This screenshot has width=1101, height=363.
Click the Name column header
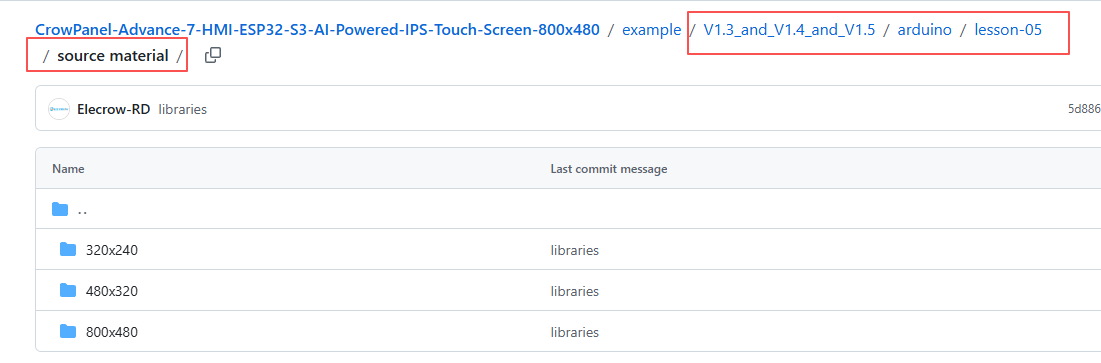(x=68, y=169)
